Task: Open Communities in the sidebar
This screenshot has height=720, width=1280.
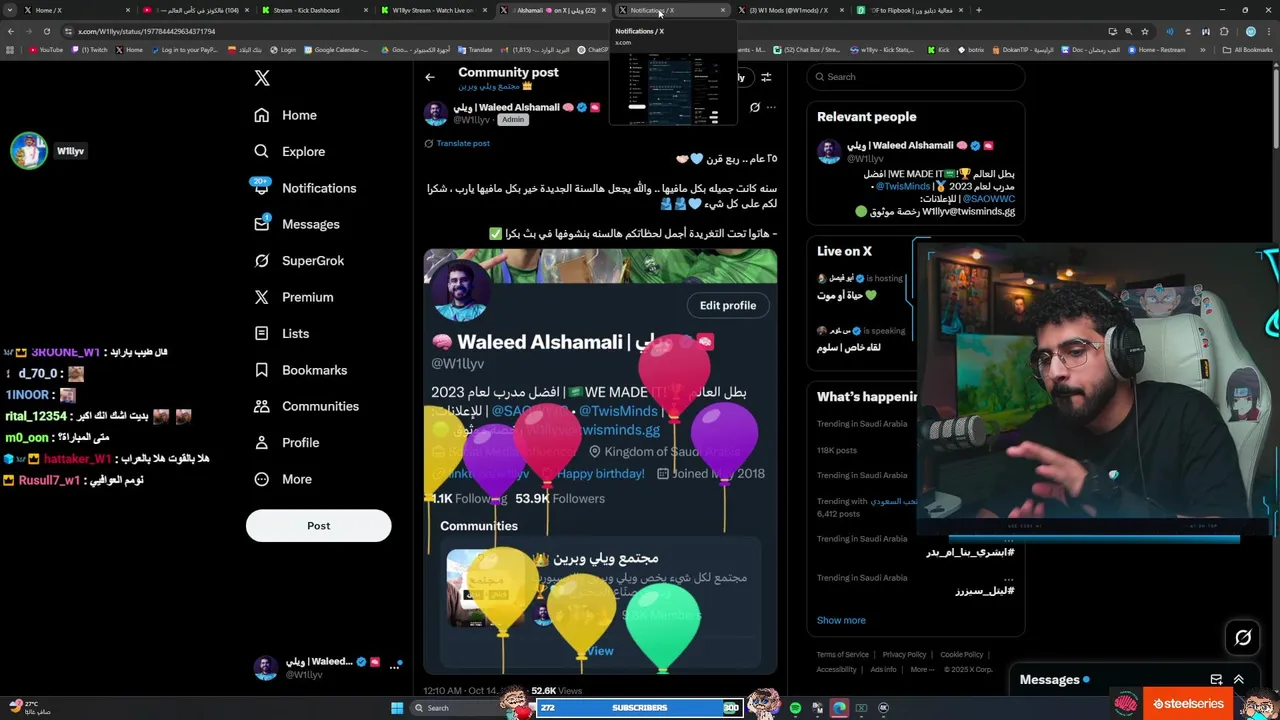Action: 306,406
